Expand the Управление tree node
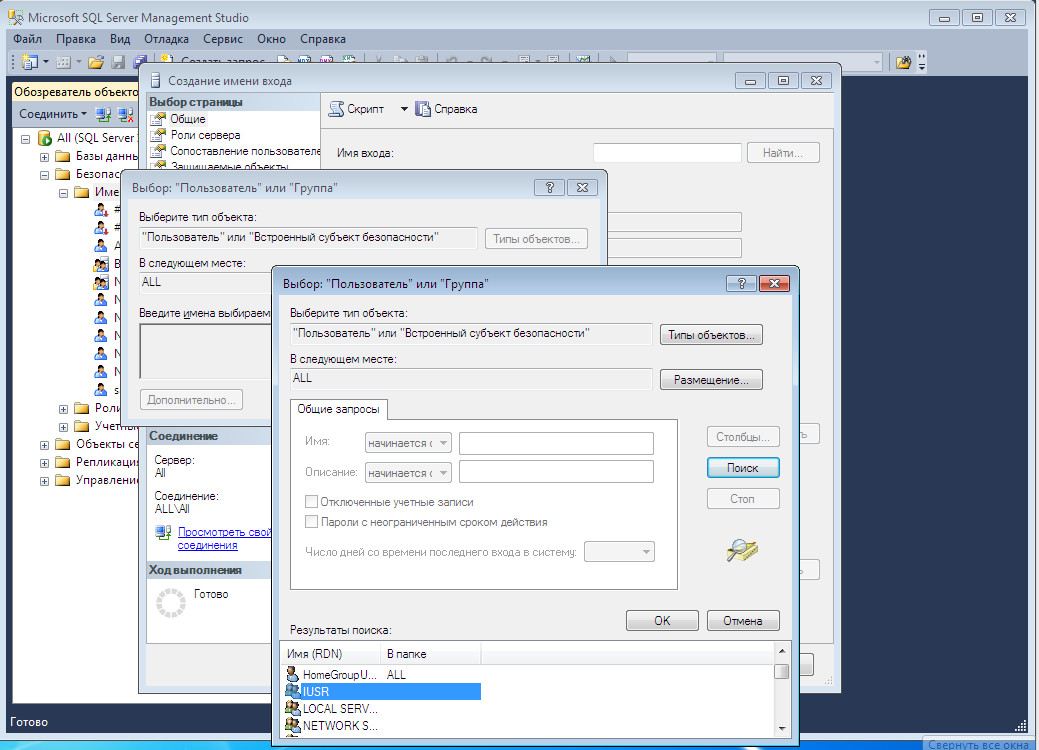The height and width of the screenshot is (750, 1039). [x=44, y=480]
